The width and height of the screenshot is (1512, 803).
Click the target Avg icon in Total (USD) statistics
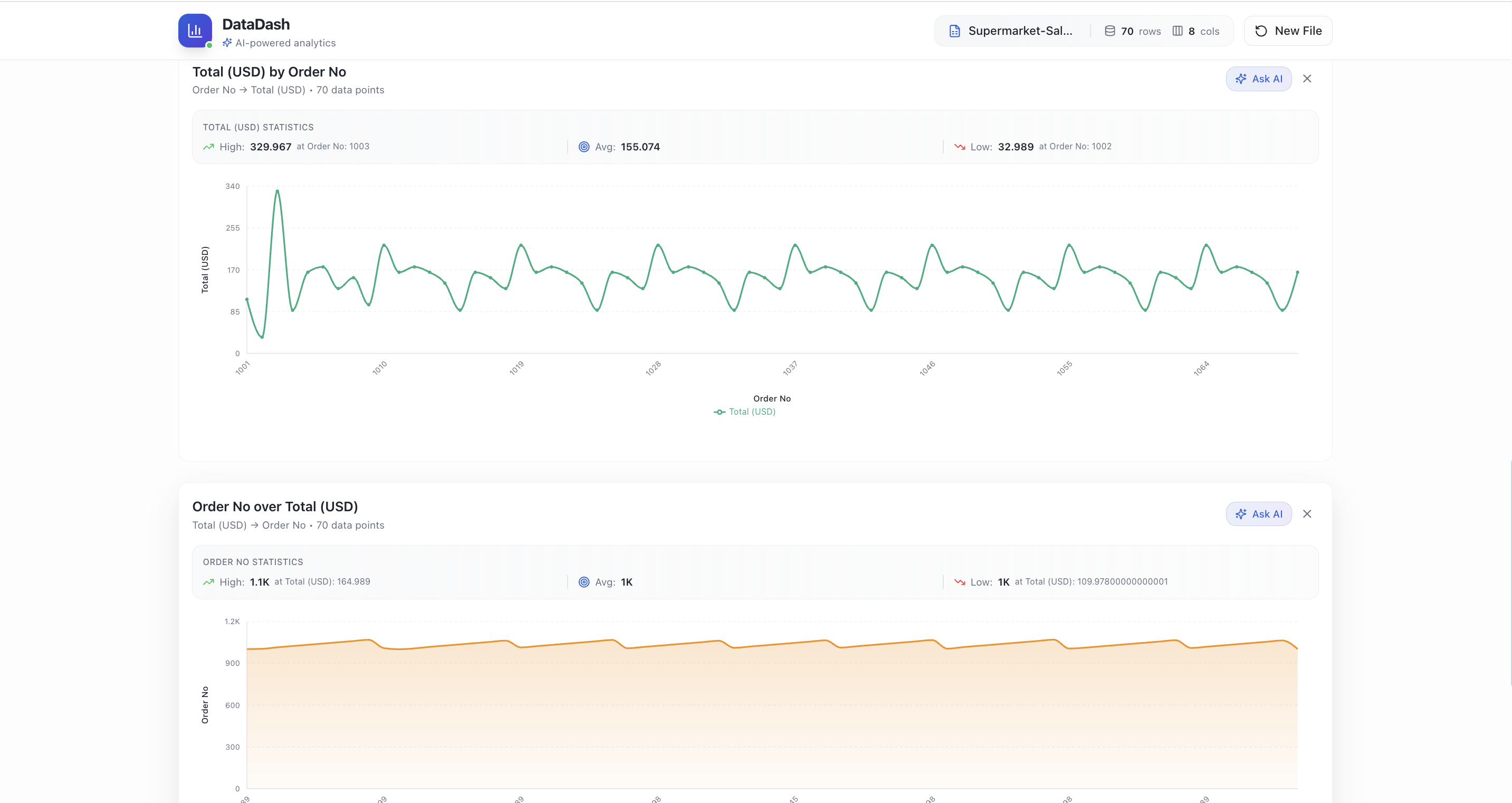click(x=584, y=147)
